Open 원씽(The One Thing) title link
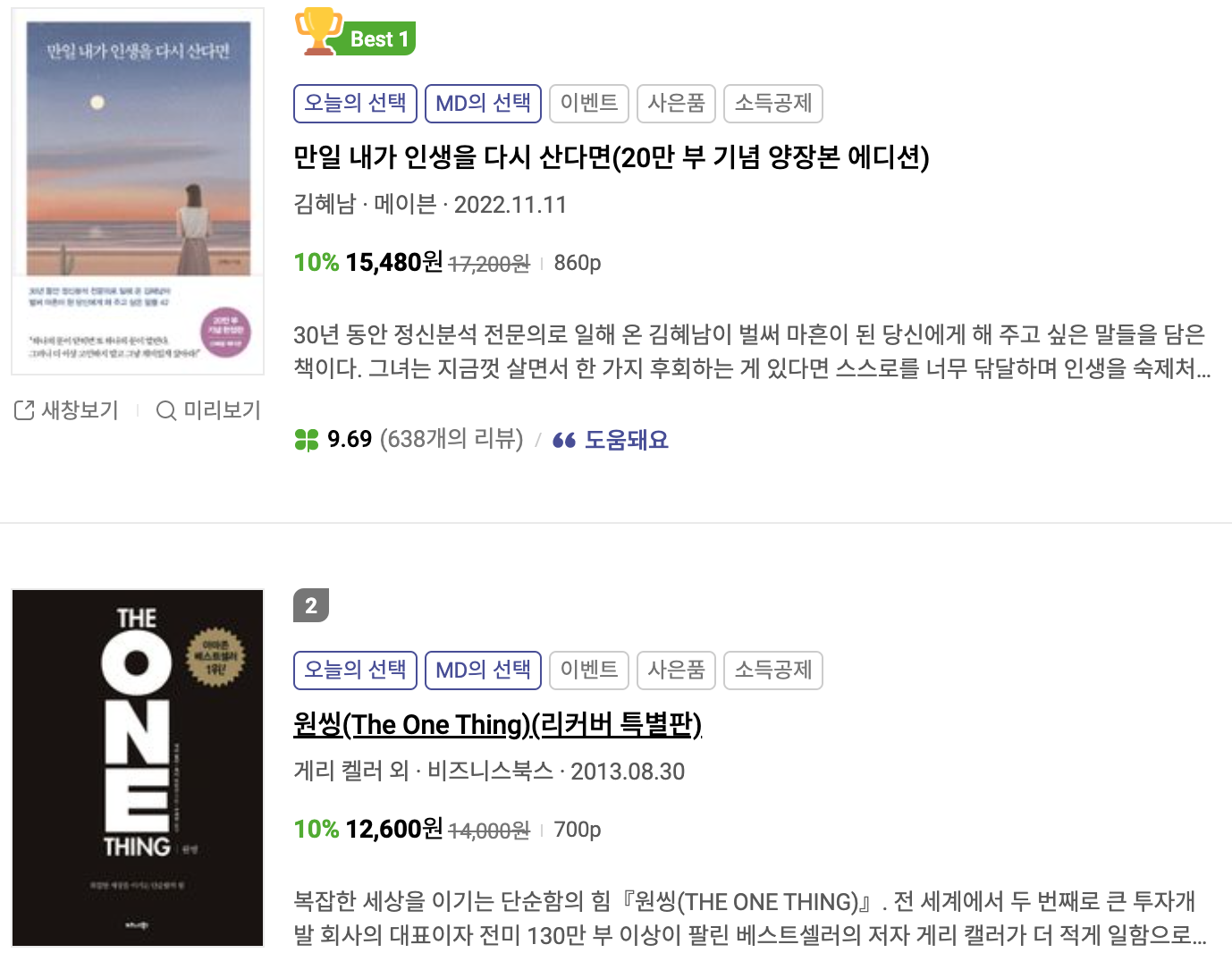This screenshot has height=953, width=1232. click(x=498, y=724)
